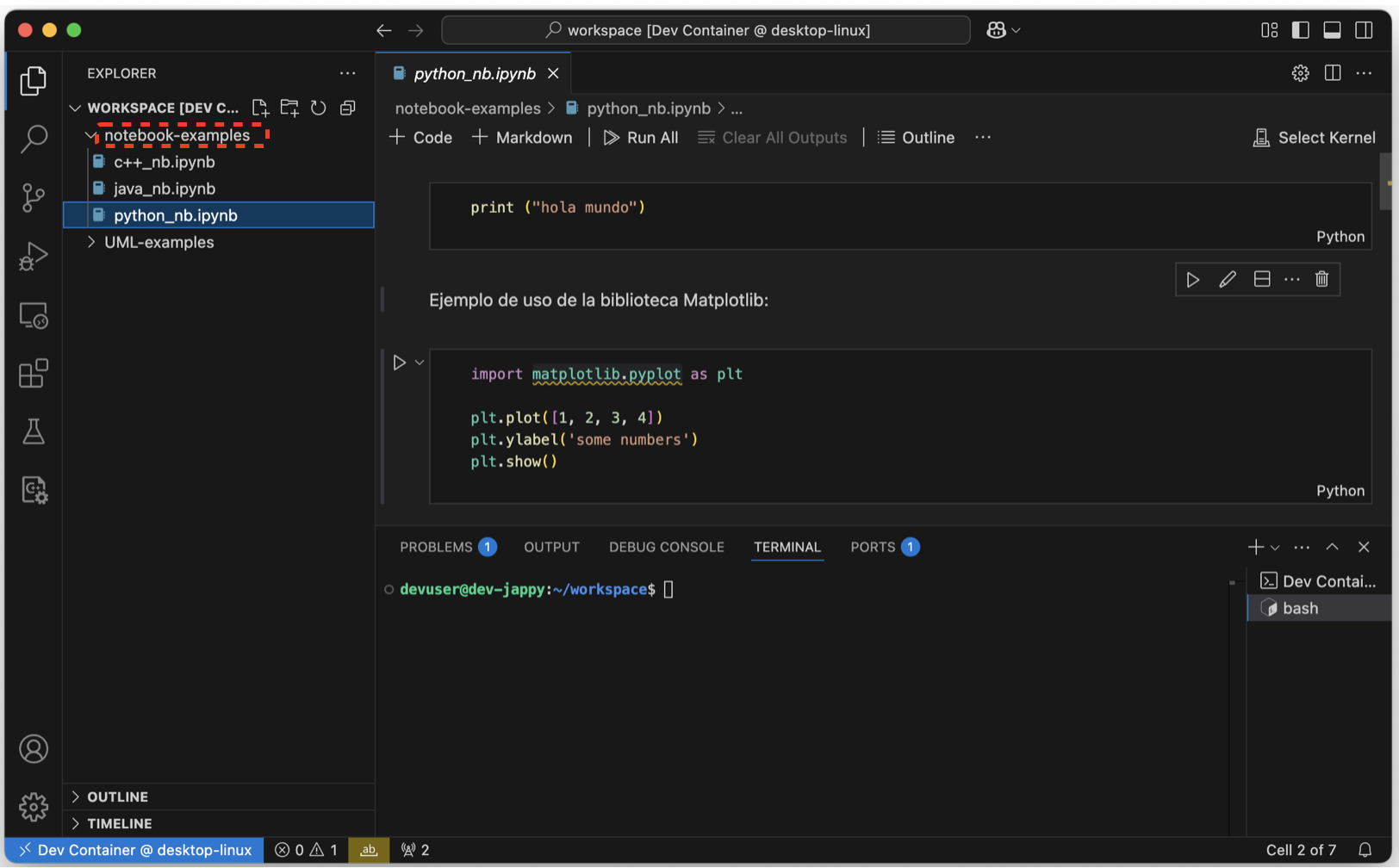Open the Copilot icon in title bar
Viewport: 1399px width, 868px height.
[x=997, y=30]
